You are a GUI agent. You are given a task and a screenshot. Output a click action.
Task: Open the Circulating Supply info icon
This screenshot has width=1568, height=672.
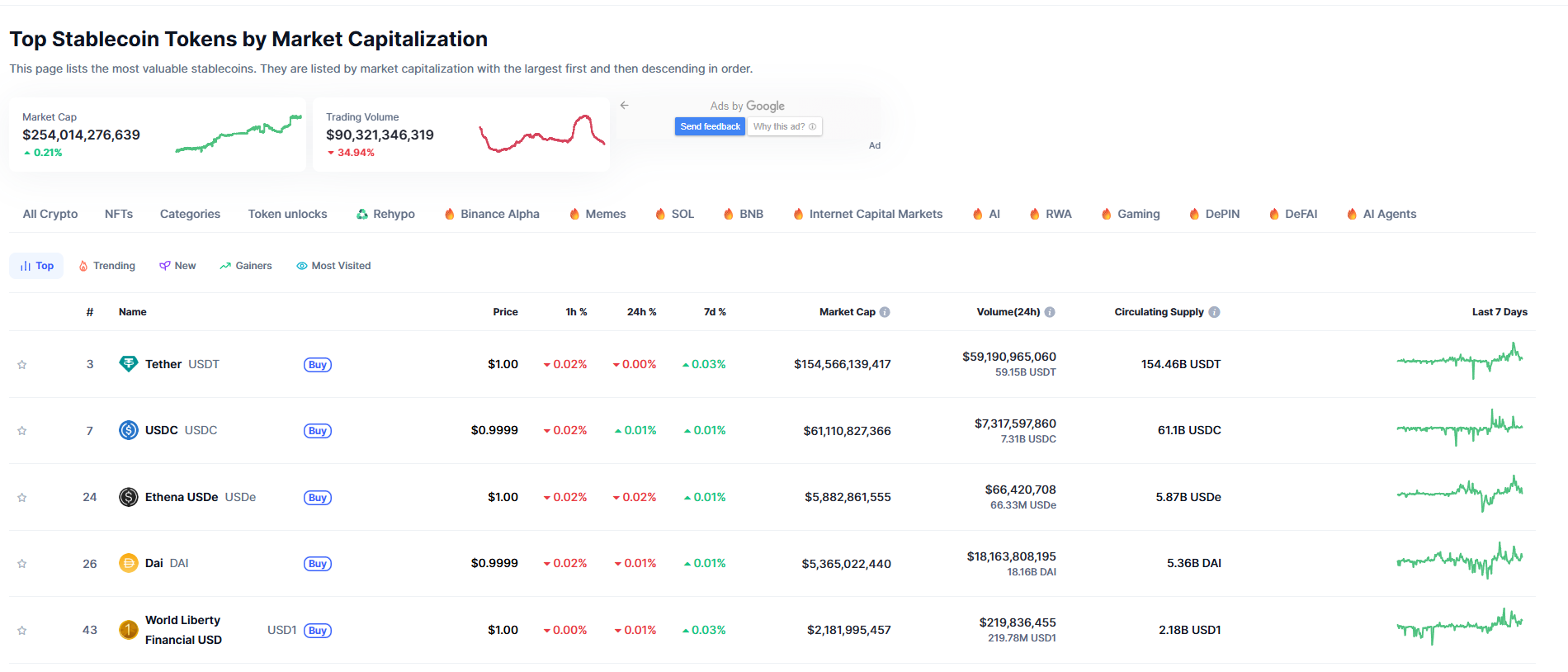(x=1214, y=312)
